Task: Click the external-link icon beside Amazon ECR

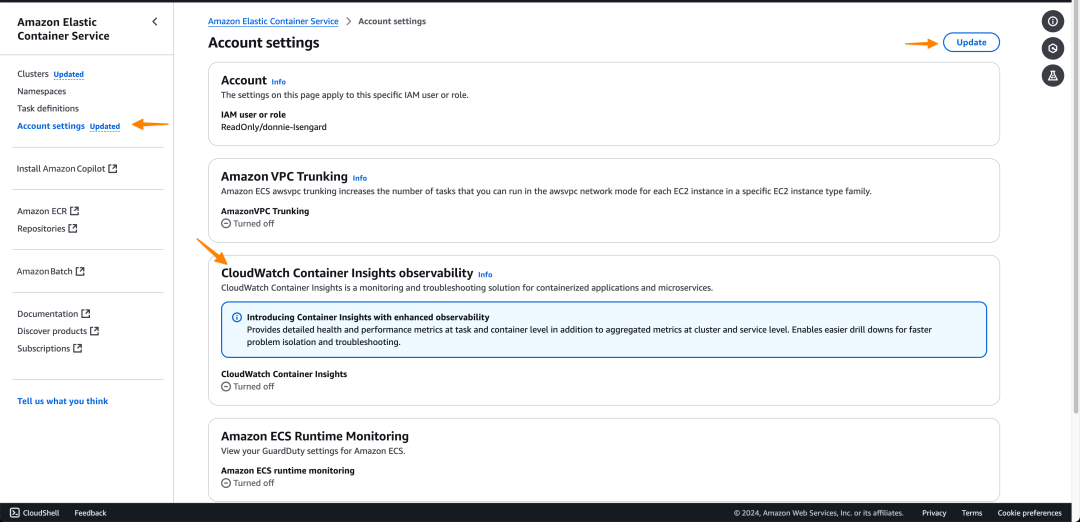Action: (74, 211)
